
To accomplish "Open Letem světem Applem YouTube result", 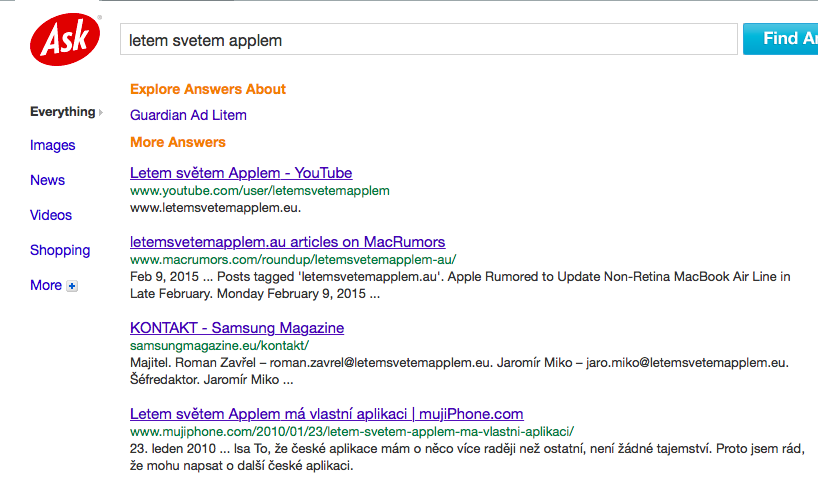I will 241,173.
